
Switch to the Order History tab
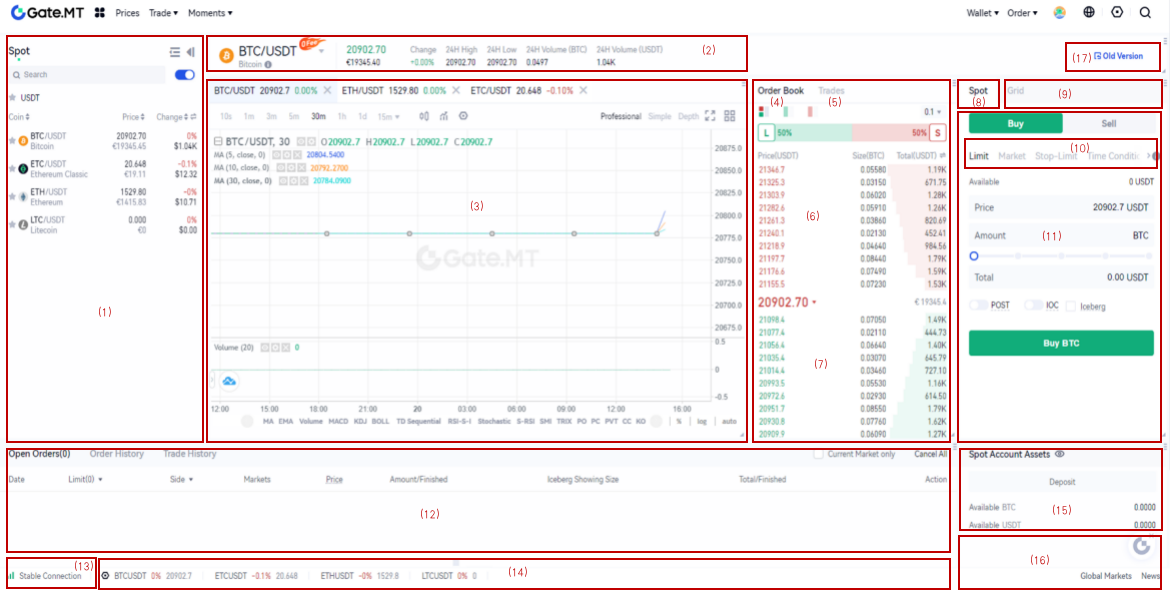(117, 454)
